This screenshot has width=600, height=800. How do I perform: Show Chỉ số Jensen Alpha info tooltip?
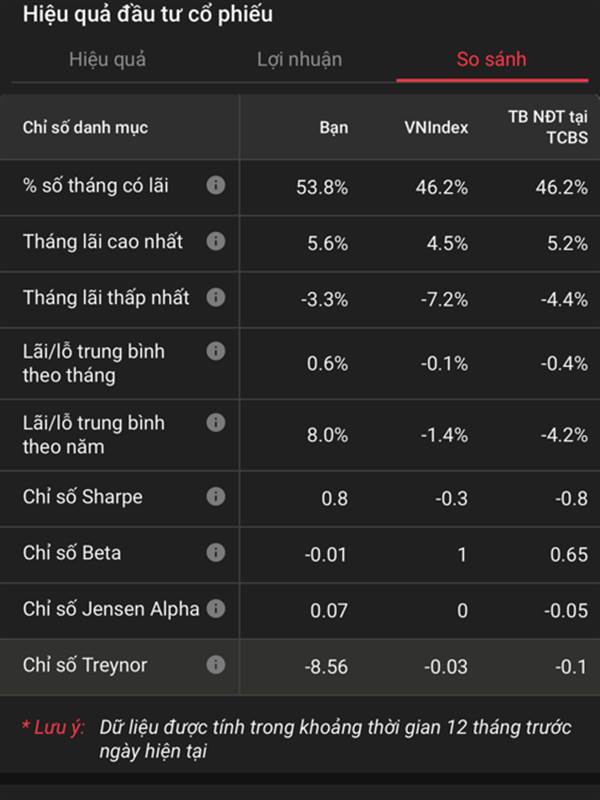click(216, 608)
